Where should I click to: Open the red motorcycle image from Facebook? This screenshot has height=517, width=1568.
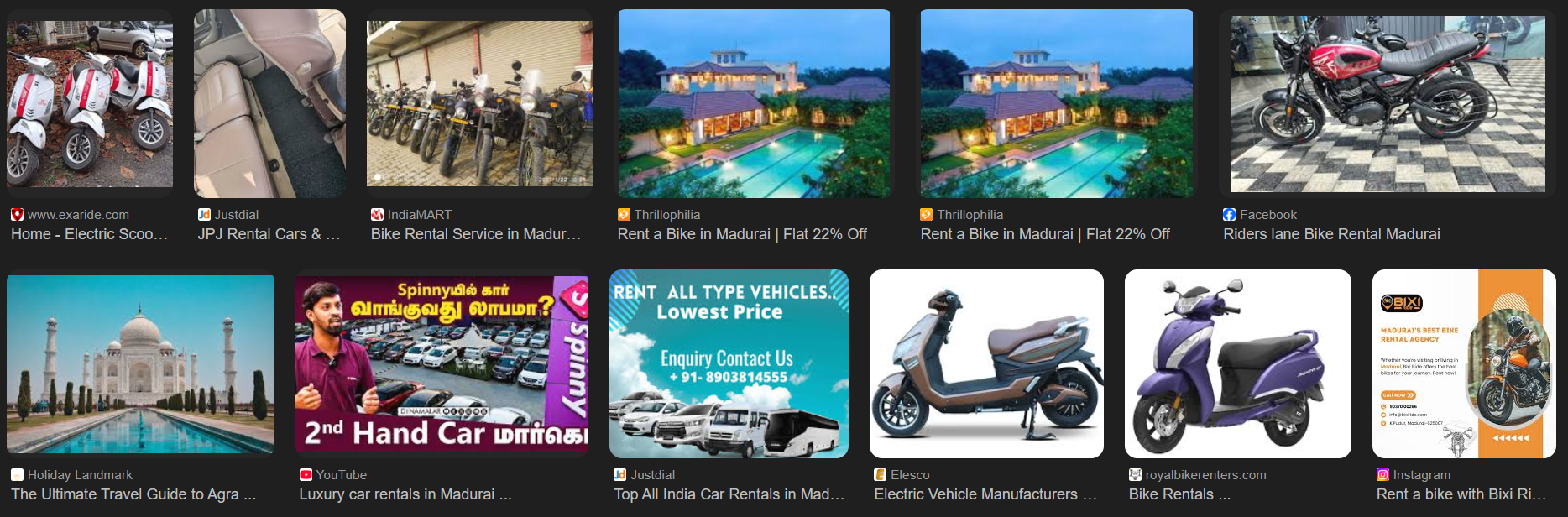(1388, 103)
